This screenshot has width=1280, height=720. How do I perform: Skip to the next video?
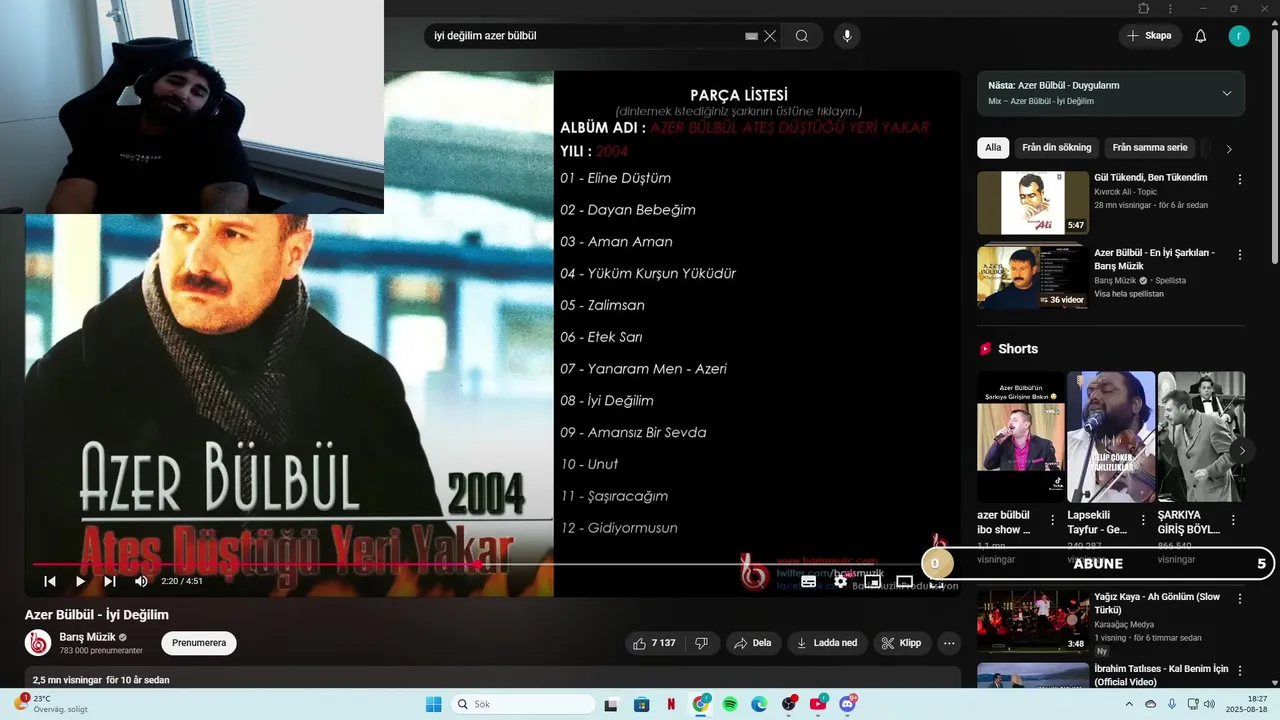(110, 581)
